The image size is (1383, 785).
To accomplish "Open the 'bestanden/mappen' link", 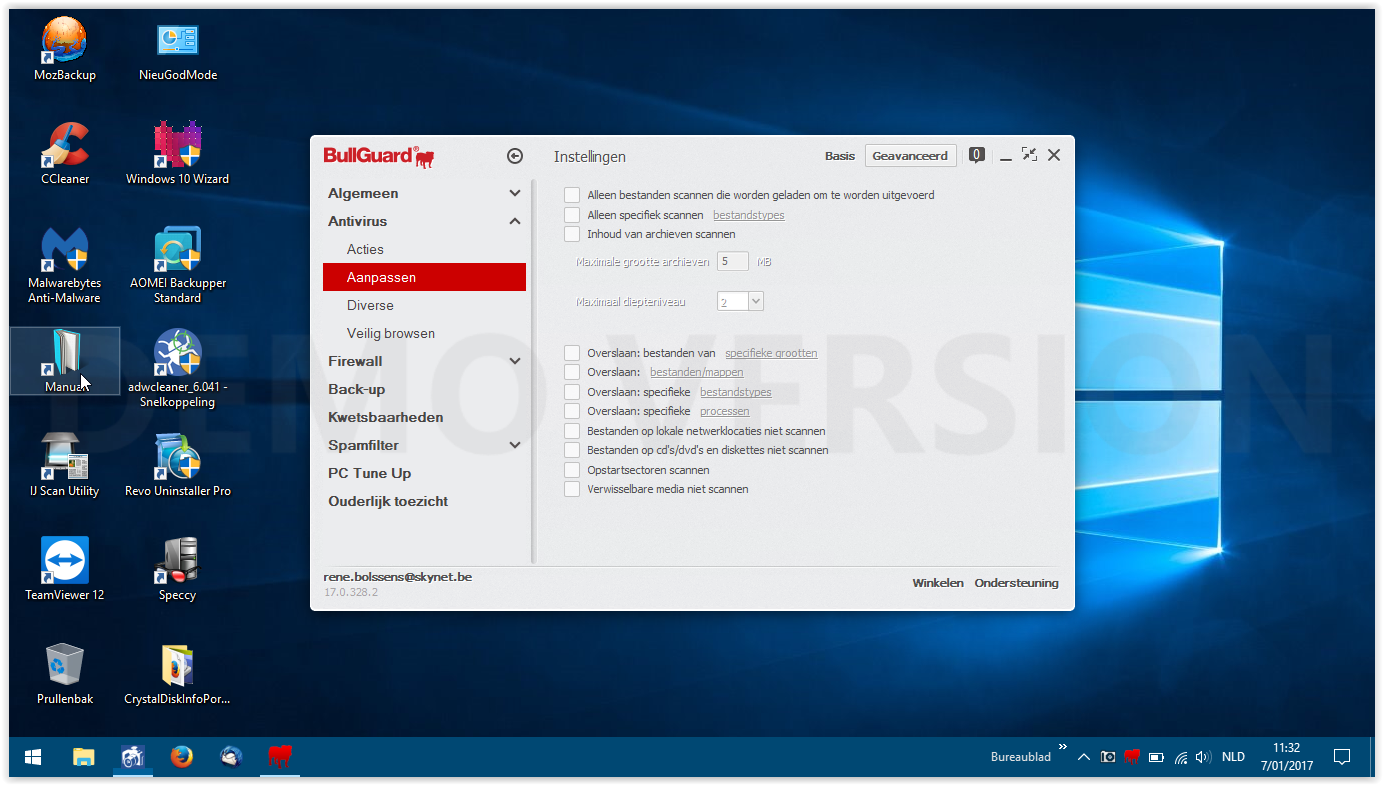I will [x=697, y=372].
